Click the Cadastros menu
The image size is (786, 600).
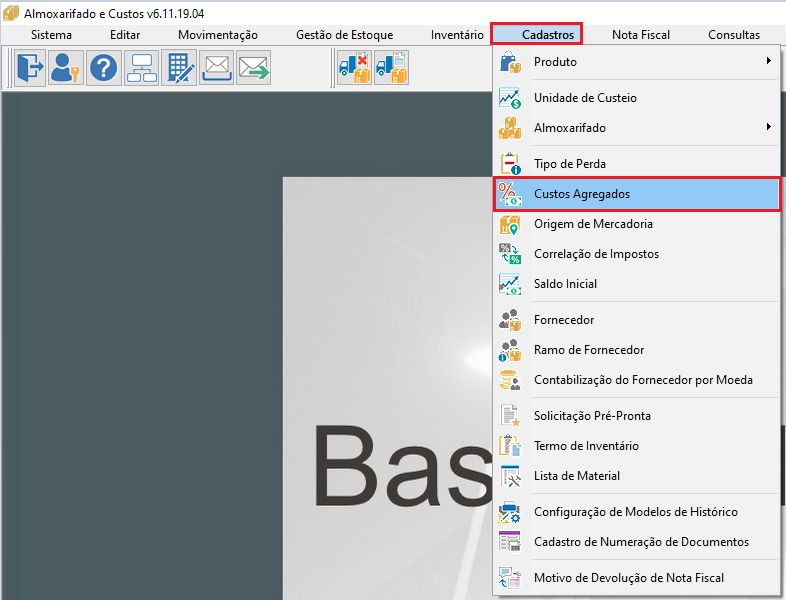coord(536,35)
